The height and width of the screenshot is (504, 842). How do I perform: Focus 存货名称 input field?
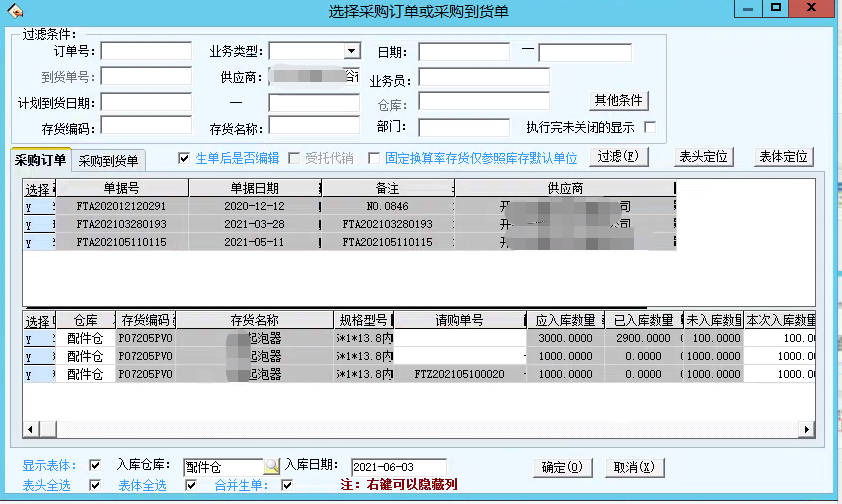[314, 126]
